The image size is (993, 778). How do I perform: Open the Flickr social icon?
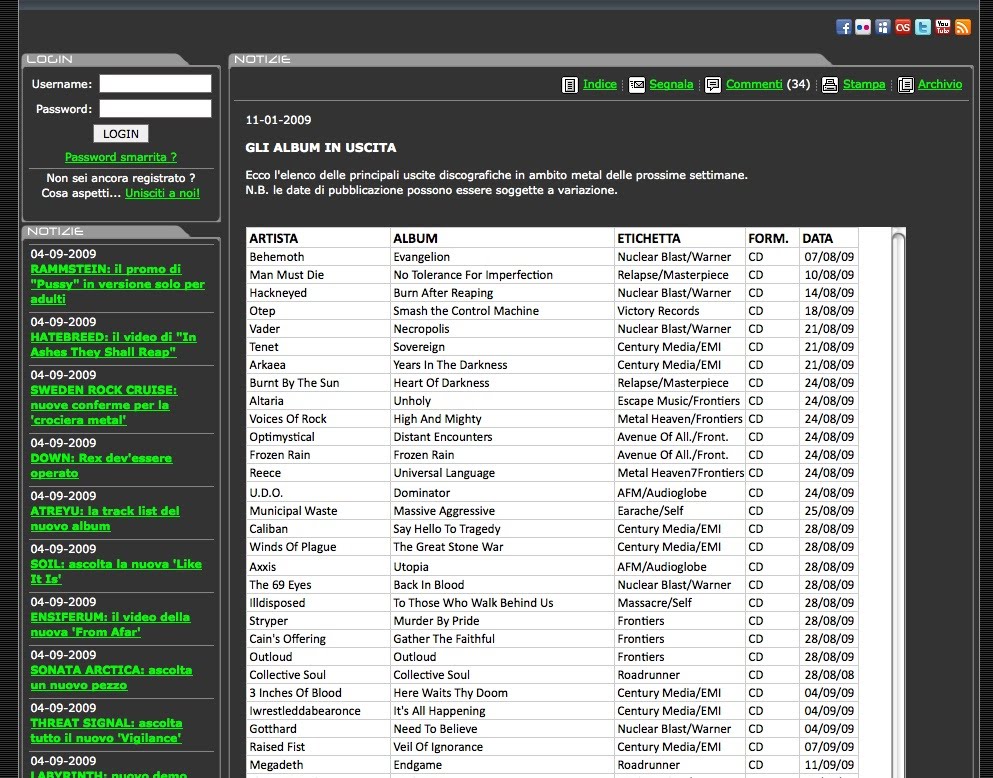point(863,27)
